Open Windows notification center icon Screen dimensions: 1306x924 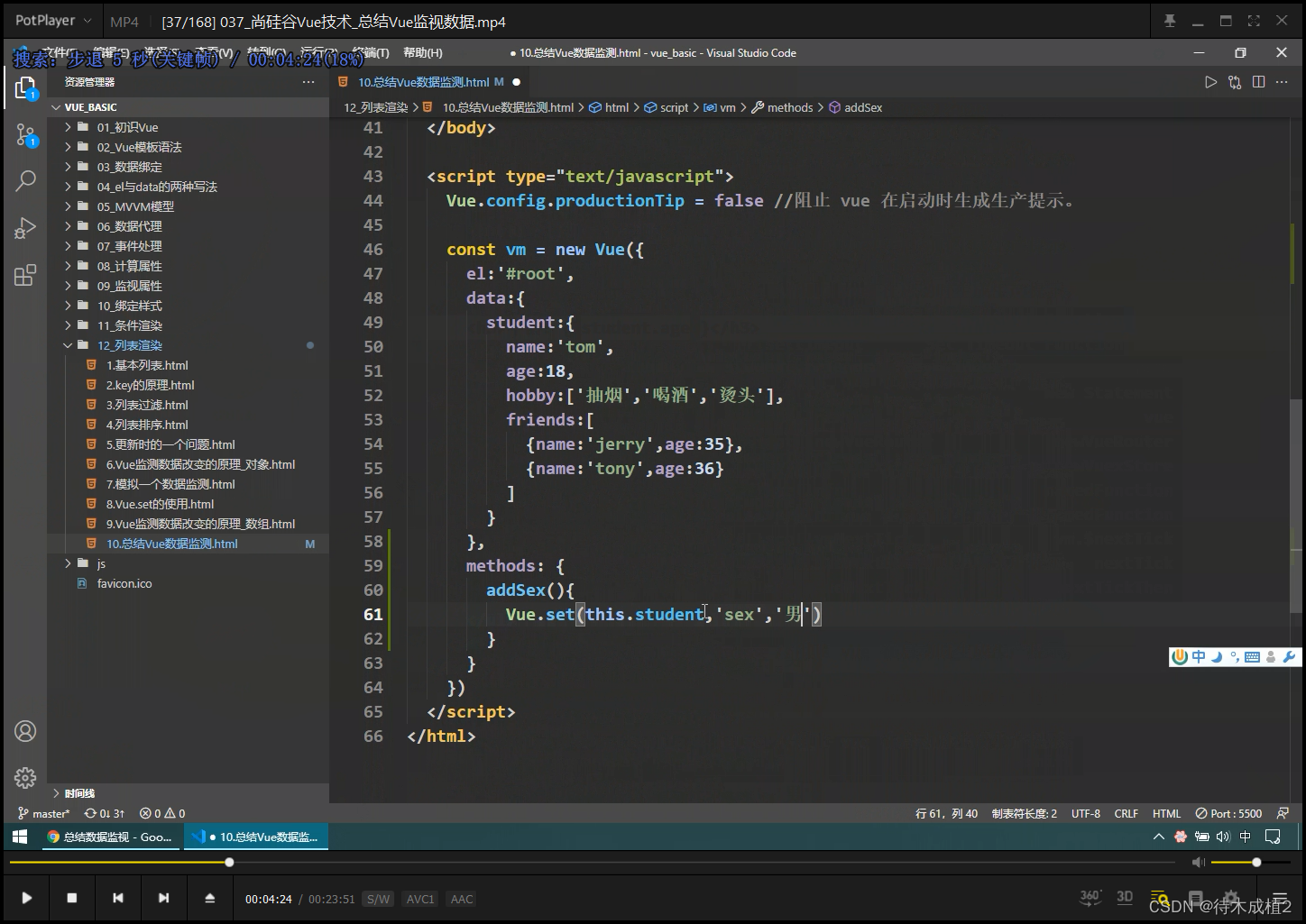(1273, 837)
